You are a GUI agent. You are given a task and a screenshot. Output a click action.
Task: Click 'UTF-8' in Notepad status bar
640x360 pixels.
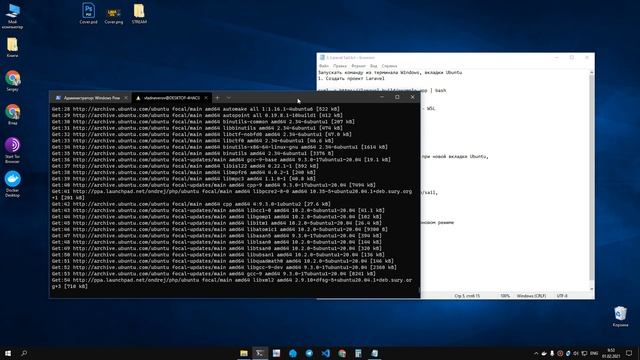(x=562, y=296)
